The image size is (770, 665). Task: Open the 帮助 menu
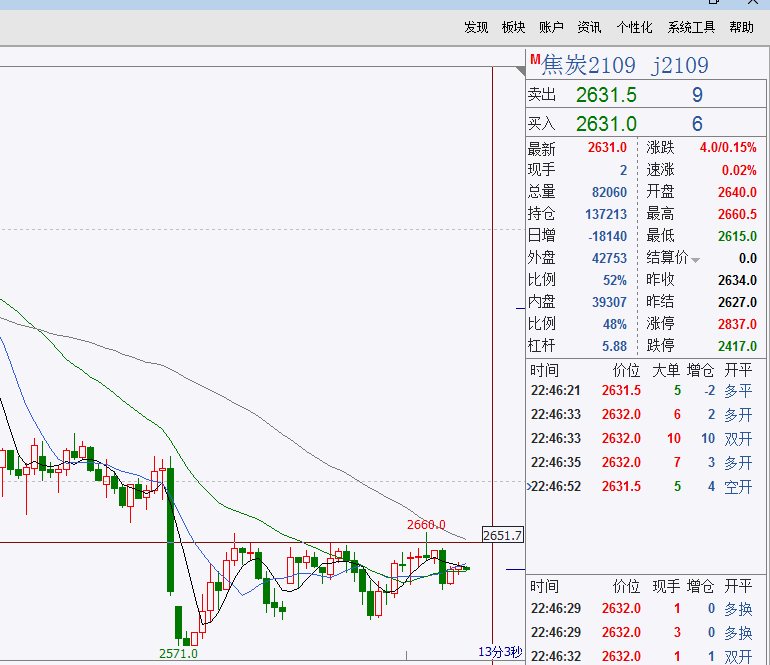[741, 27]
